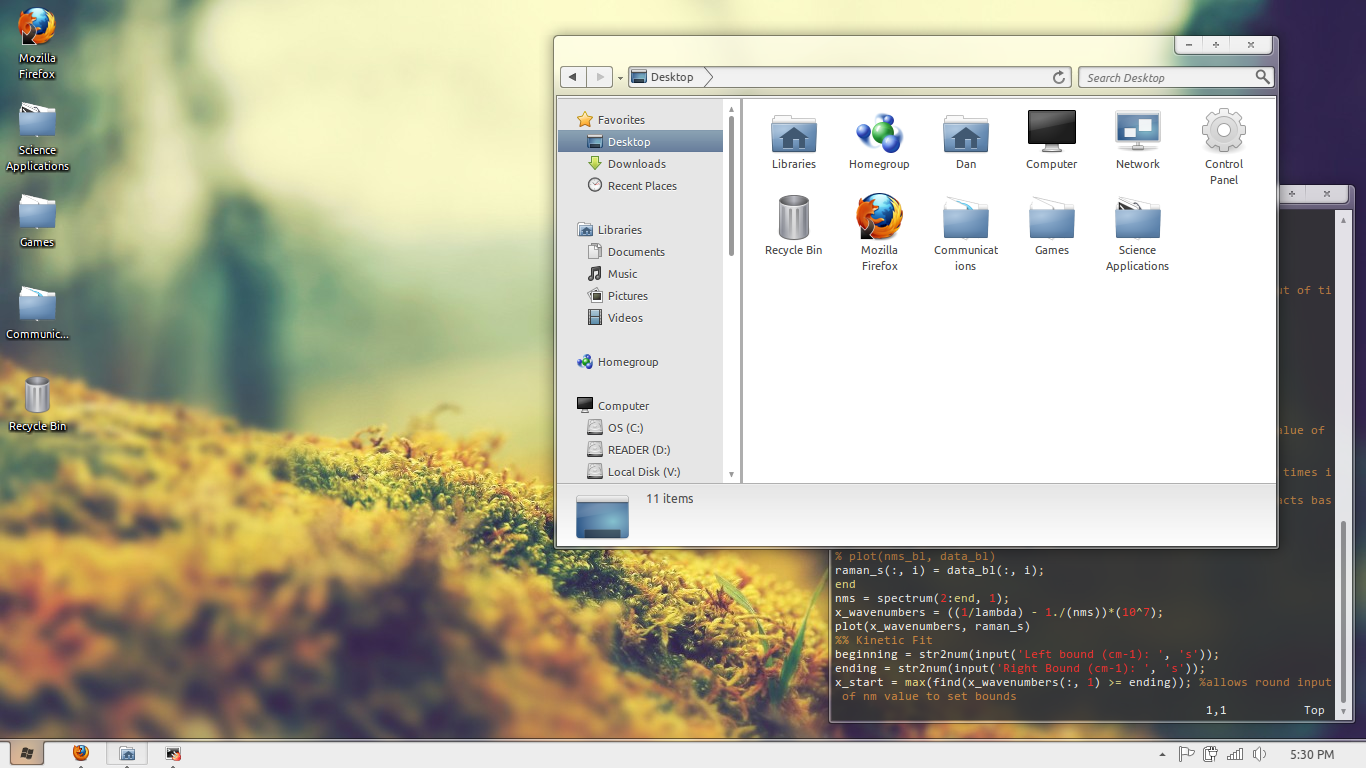
Task: Open Recycle Bin in Explorer window
Action: (793, 220)
